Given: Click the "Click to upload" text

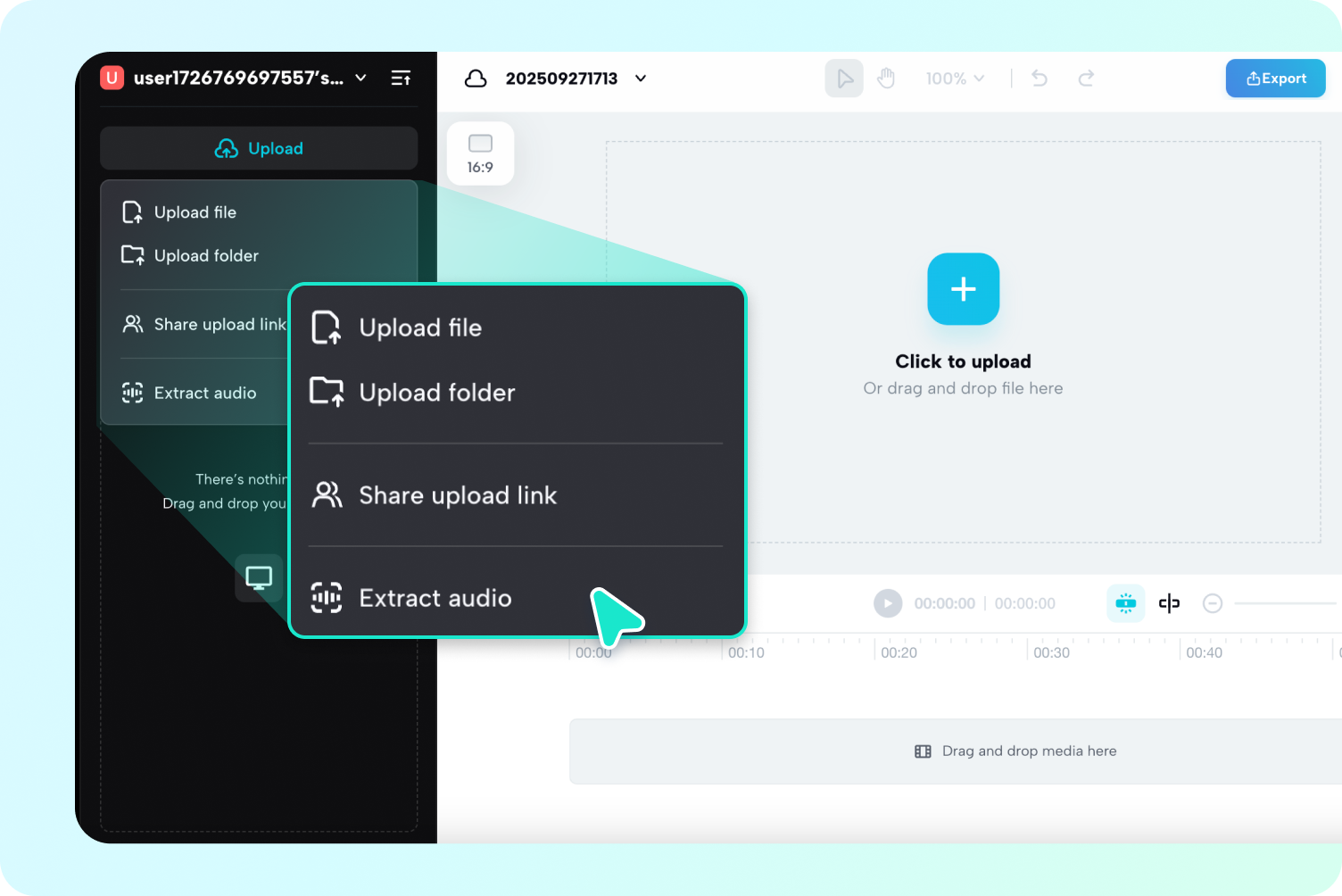Looking at the screenshot, I should pos(964,361).
